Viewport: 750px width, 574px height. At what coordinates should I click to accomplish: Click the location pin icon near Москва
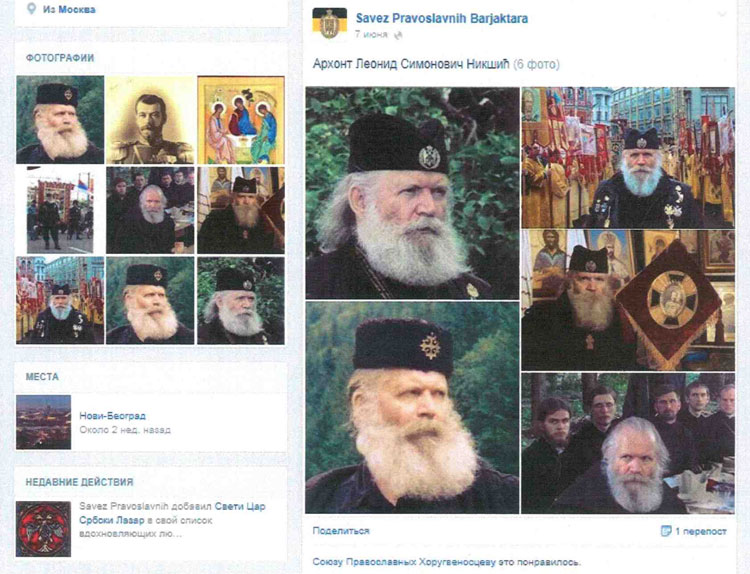tap(31, 9)
